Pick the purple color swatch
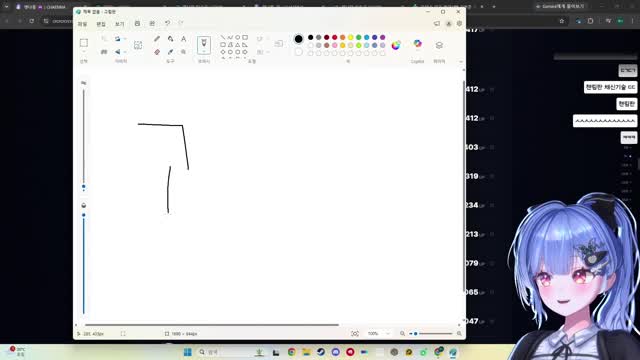This screenshot has height=360, width=640. [382, 38]
